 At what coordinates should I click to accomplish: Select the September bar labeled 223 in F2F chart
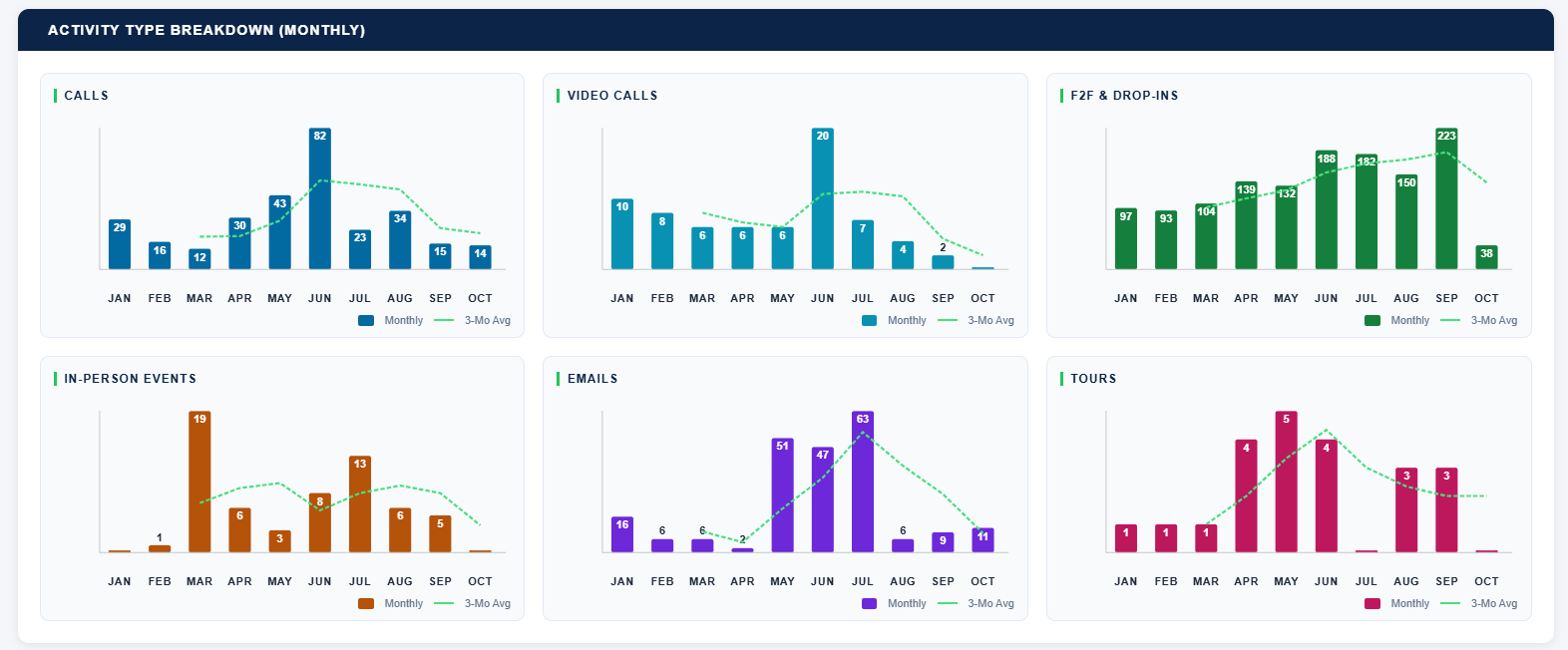pos(1446,198)
